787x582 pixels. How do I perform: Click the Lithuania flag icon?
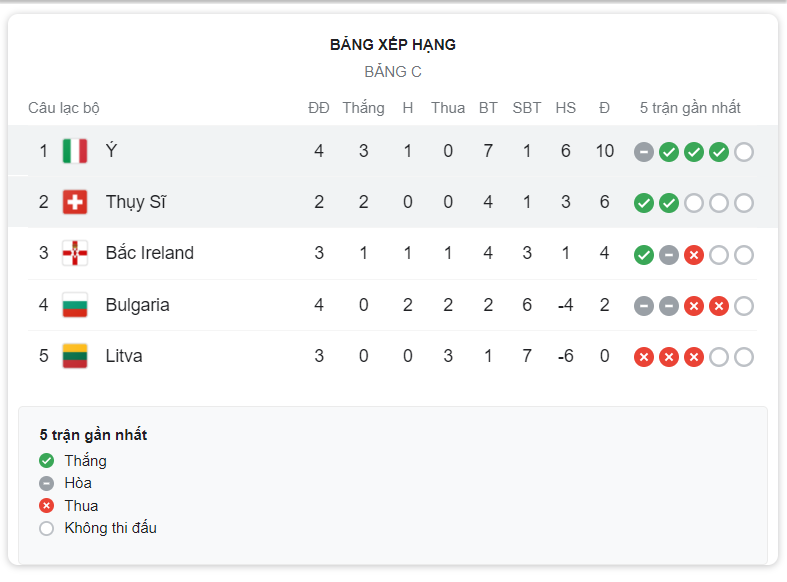[75, 356]
